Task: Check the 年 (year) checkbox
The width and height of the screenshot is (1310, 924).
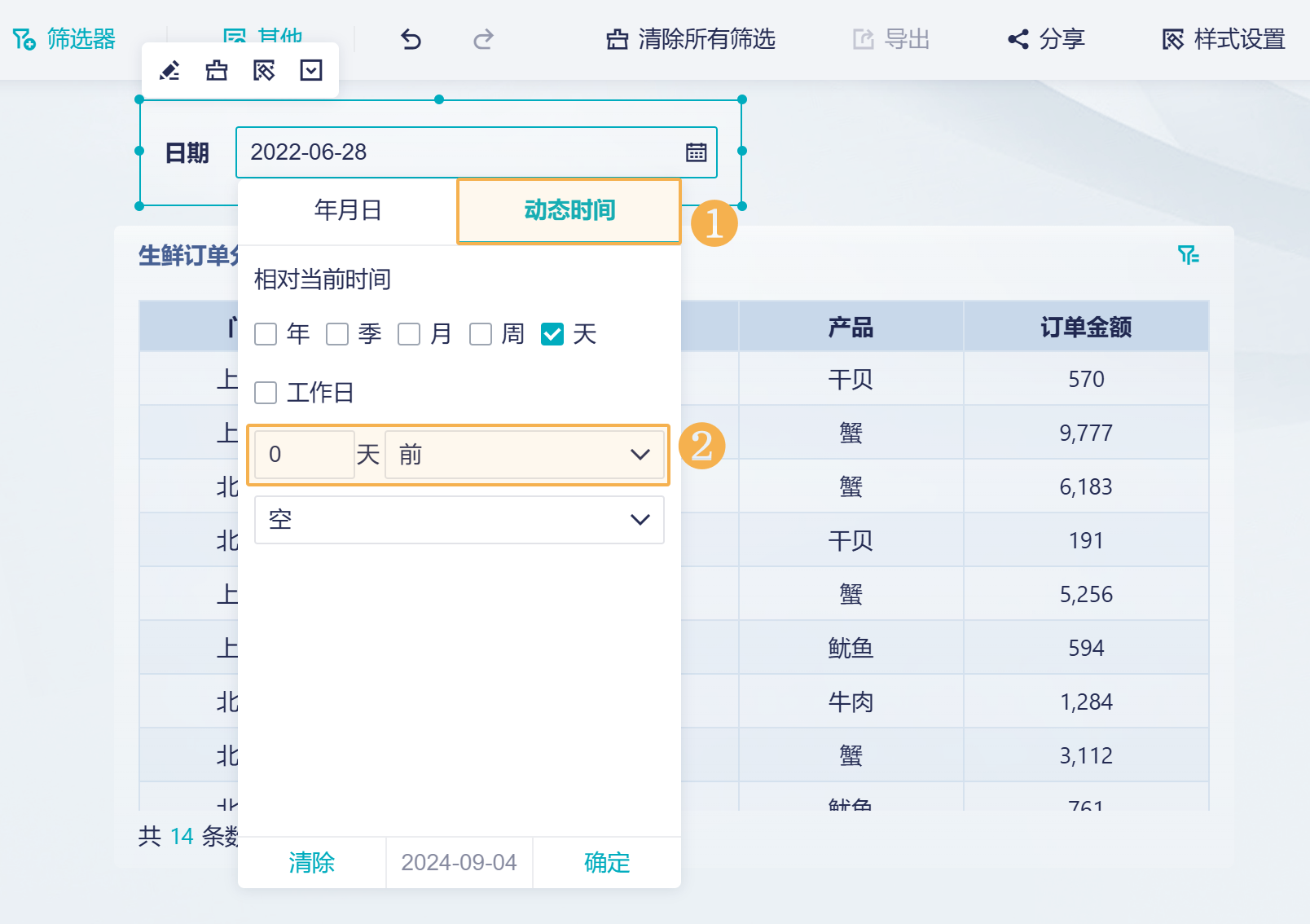Action: [x=266, y=334]
